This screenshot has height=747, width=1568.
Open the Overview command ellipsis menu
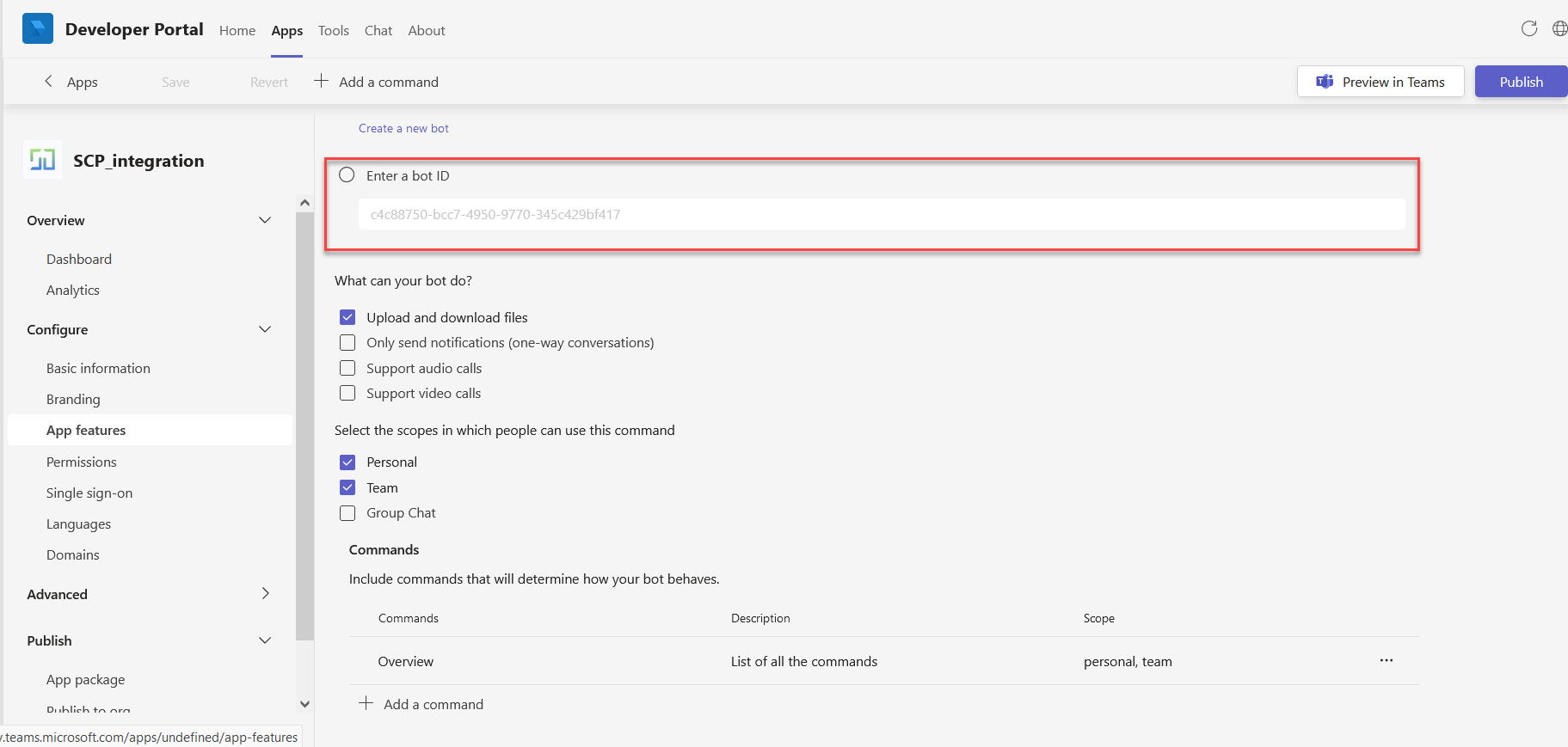coord(1386,660)
